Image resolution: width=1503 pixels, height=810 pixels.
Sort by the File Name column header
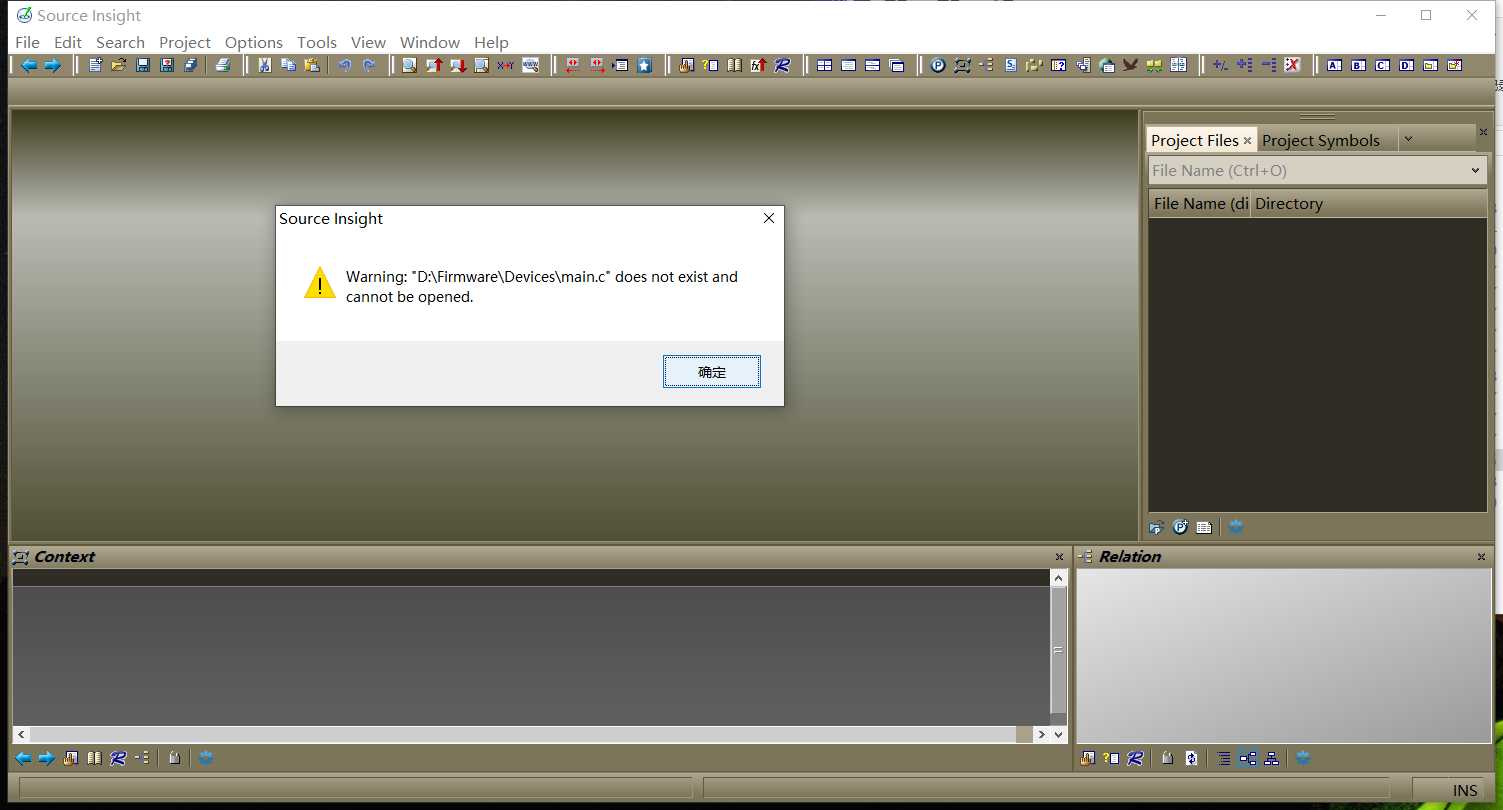1200,203
